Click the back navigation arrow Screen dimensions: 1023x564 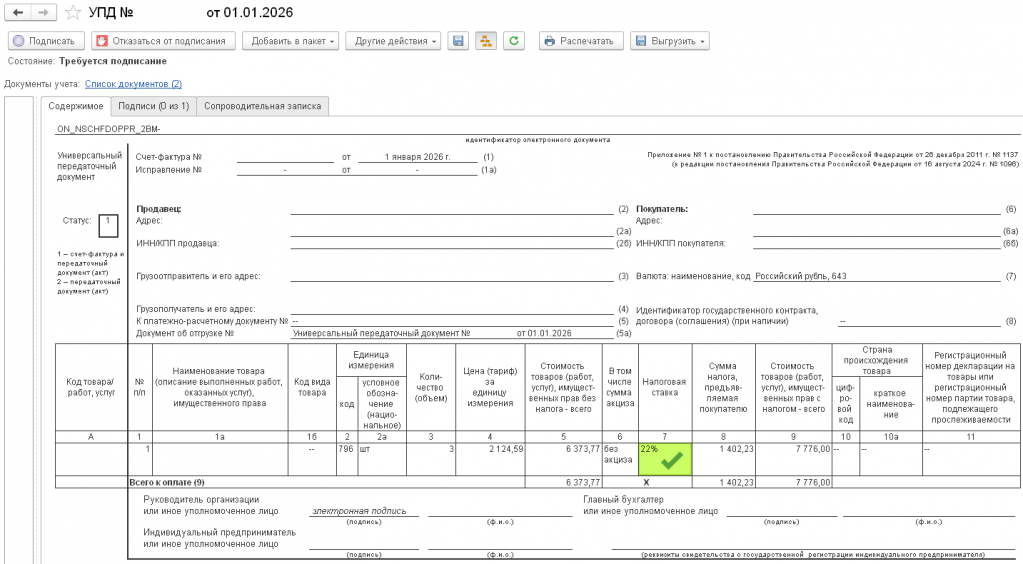pyautogui.click(x=18, y=12)
